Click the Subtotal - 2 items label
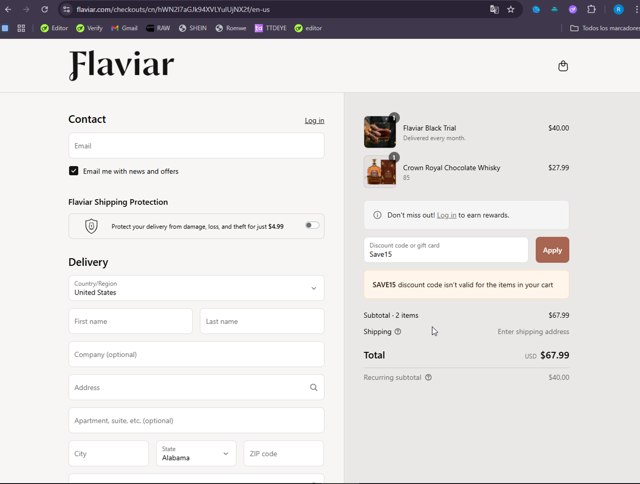 (x=391, y=315)
